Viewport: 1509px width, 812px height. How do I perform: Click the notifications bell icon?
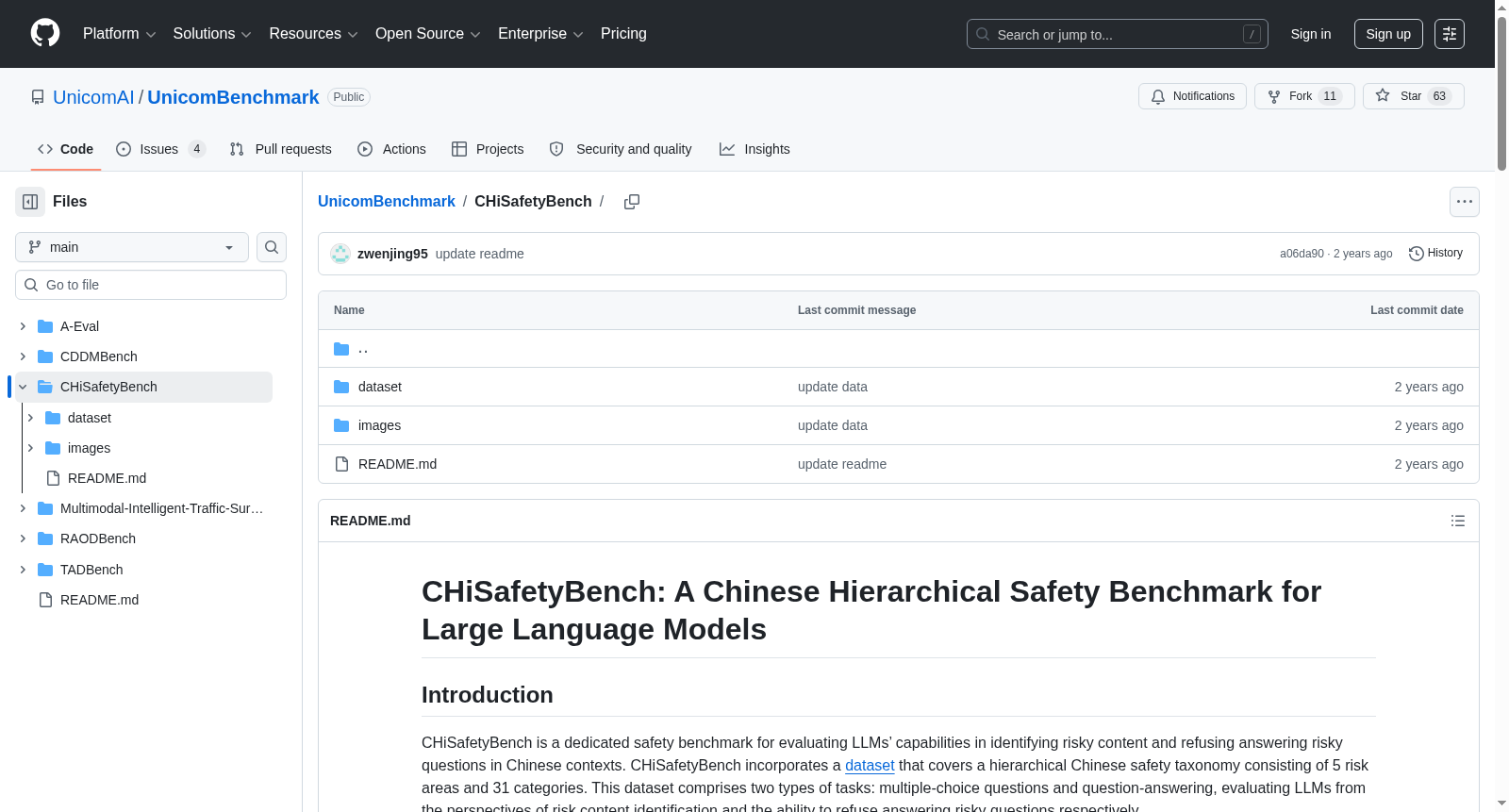[x=1158, y=96]
